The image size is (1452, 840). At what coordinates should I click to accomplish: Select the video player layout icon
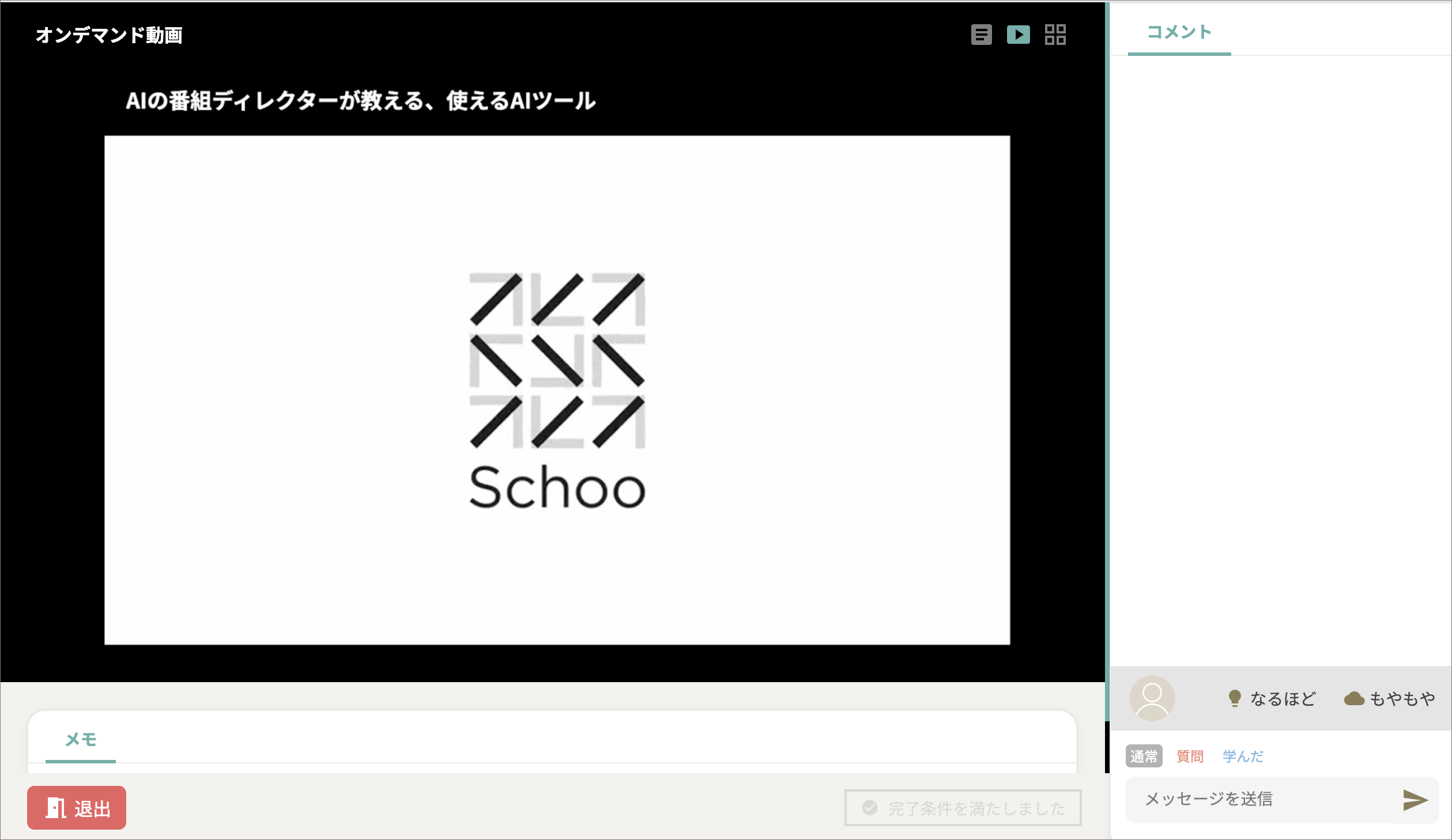click(1018, 35)
